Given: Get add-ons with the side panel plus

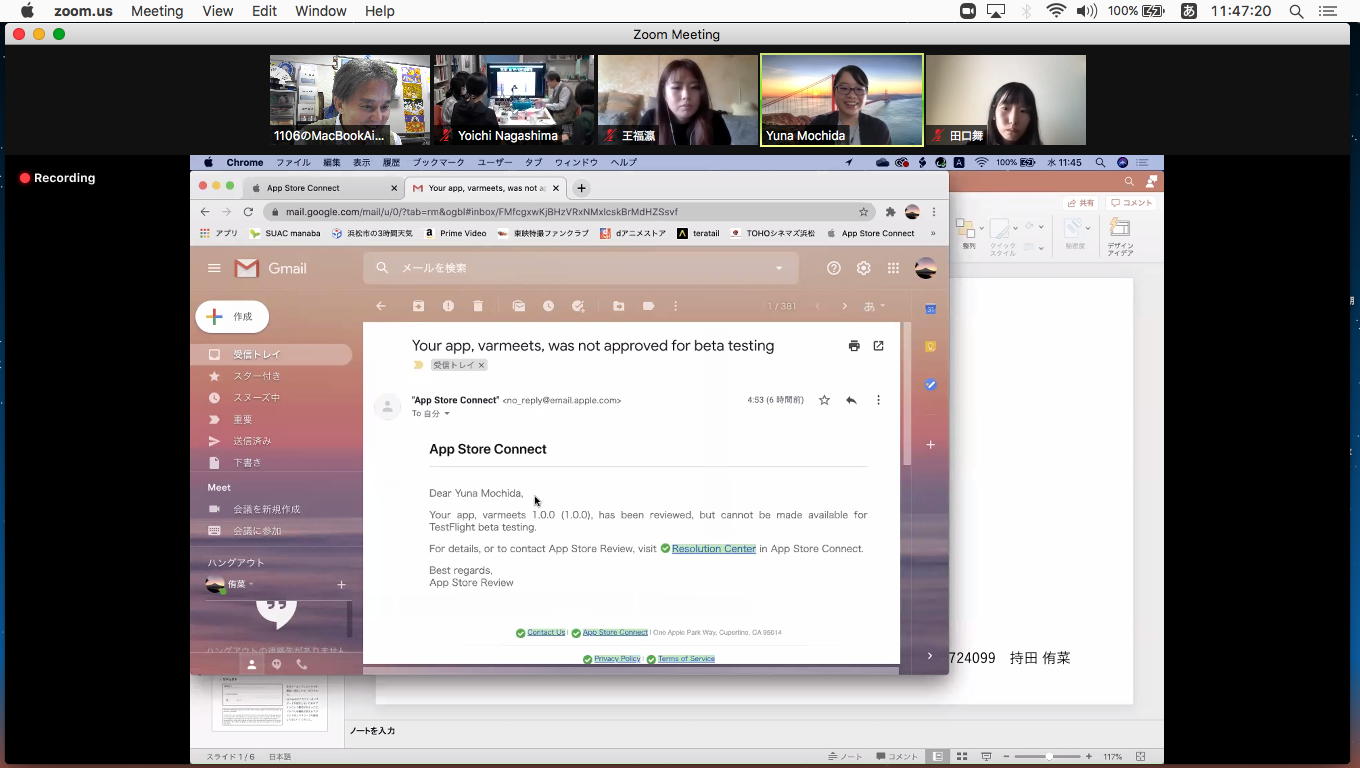Looking at the screenshot, I should tap(930, 444).
